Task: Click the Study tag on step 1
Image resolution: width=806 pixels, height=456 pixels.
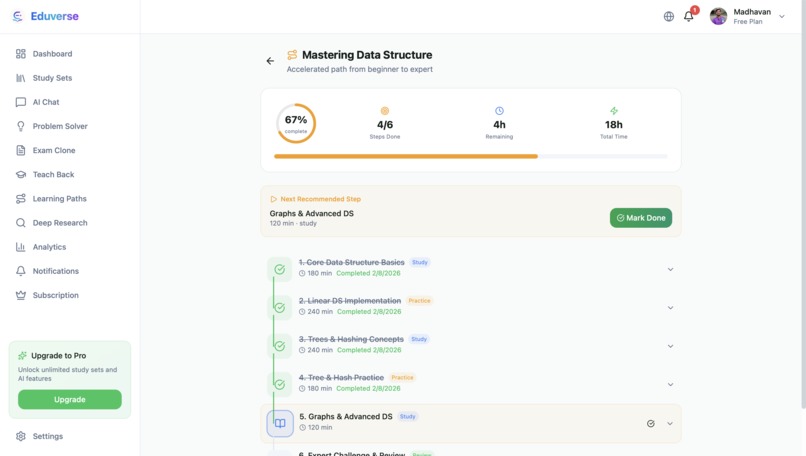Action: tap(419, 262)
